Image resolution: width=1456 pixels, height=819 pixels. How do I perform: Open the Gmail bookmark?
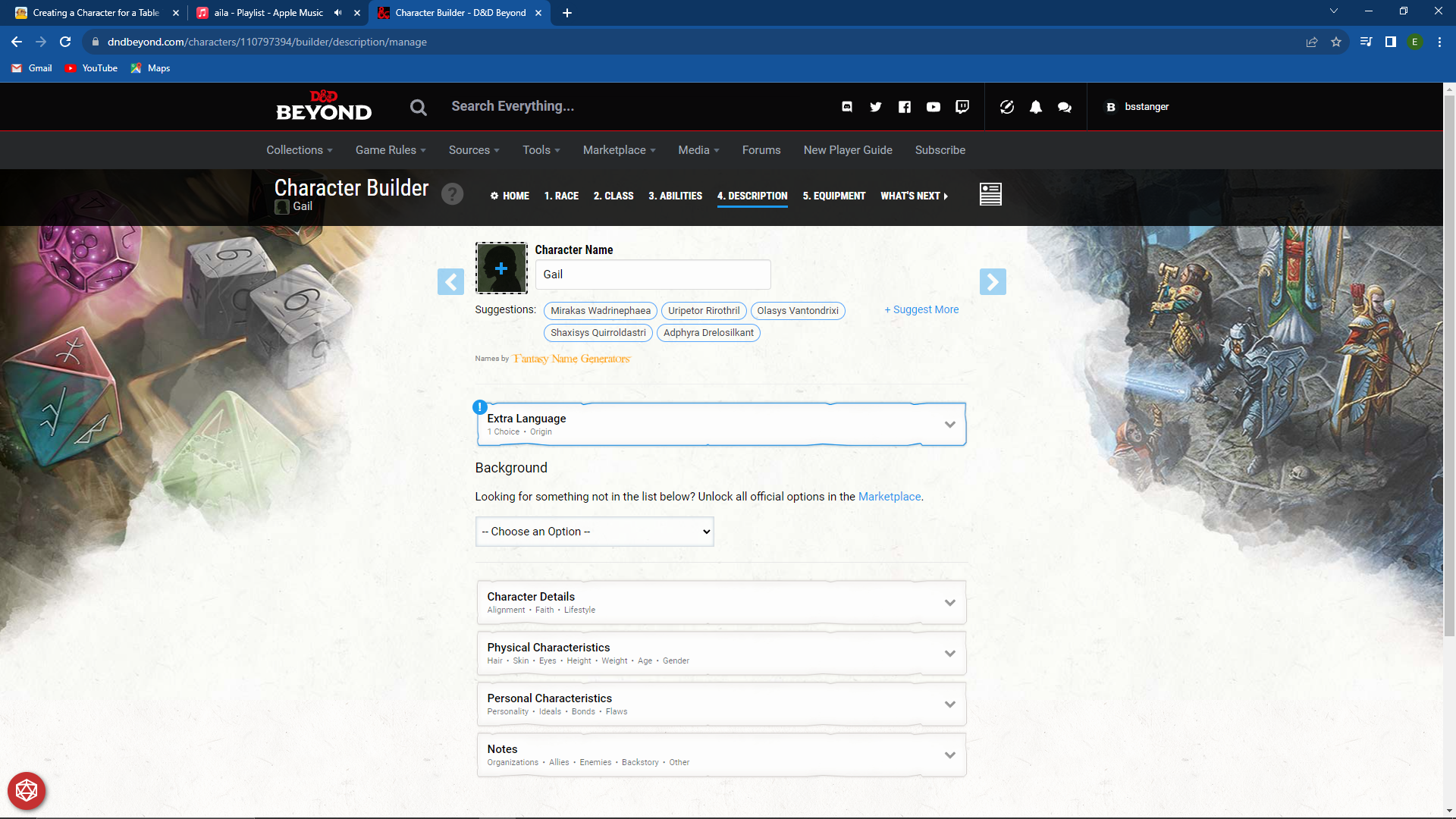[32, 68]
